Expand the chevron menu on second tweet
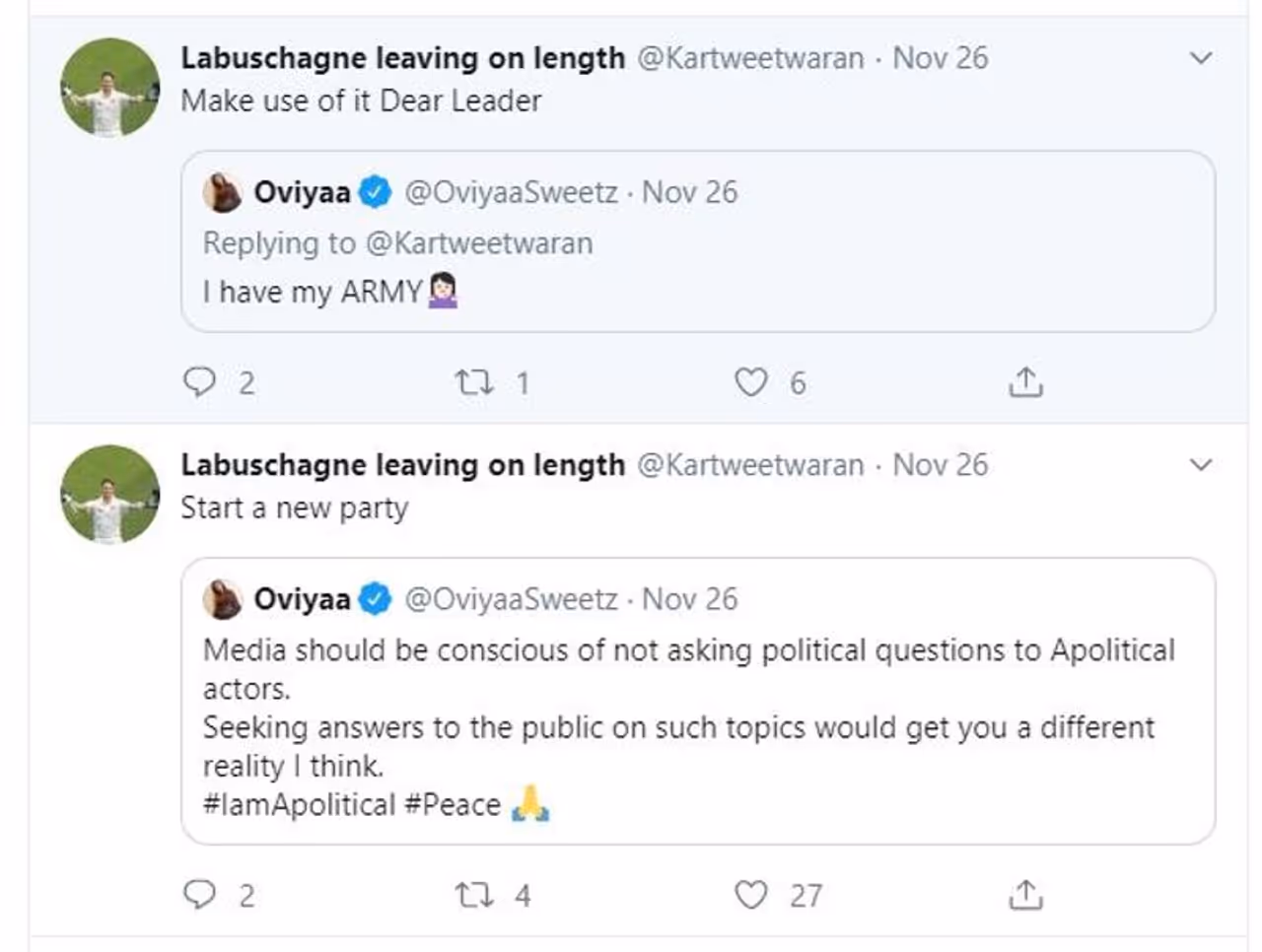This screenshot has width=1262, height=952. (1201, 465)
